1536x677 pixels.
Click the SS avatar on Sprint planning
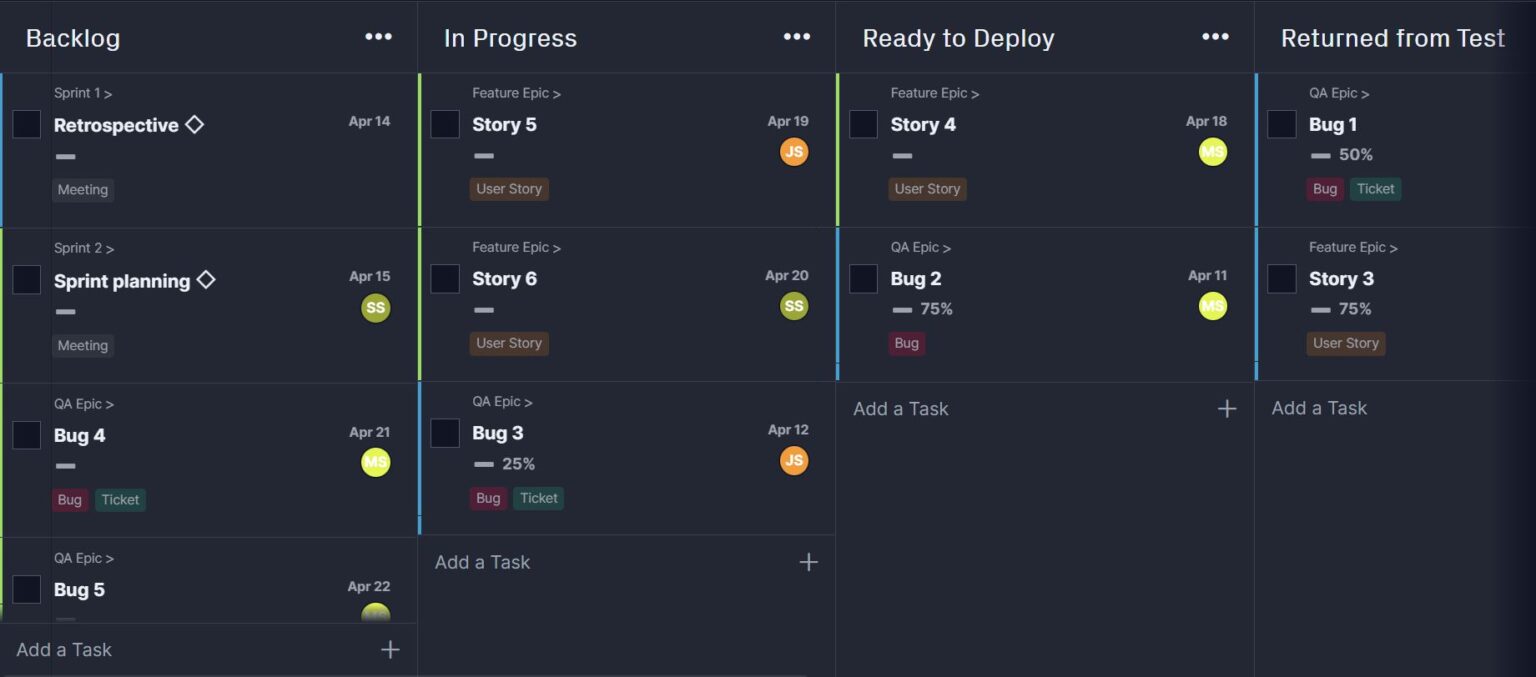[376, 307]
